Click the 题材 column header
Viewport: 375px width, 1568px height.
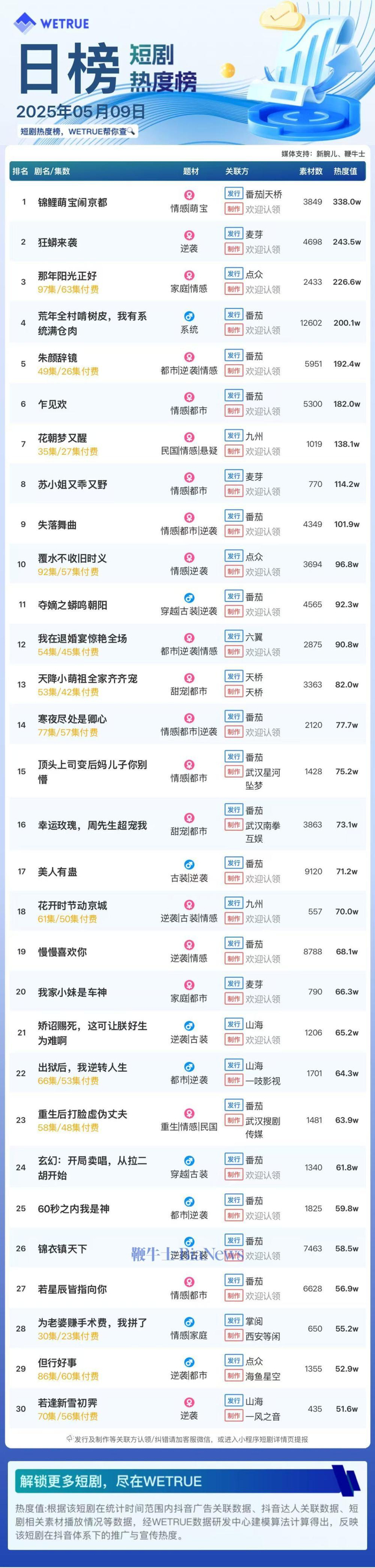[x=191, y=172]
